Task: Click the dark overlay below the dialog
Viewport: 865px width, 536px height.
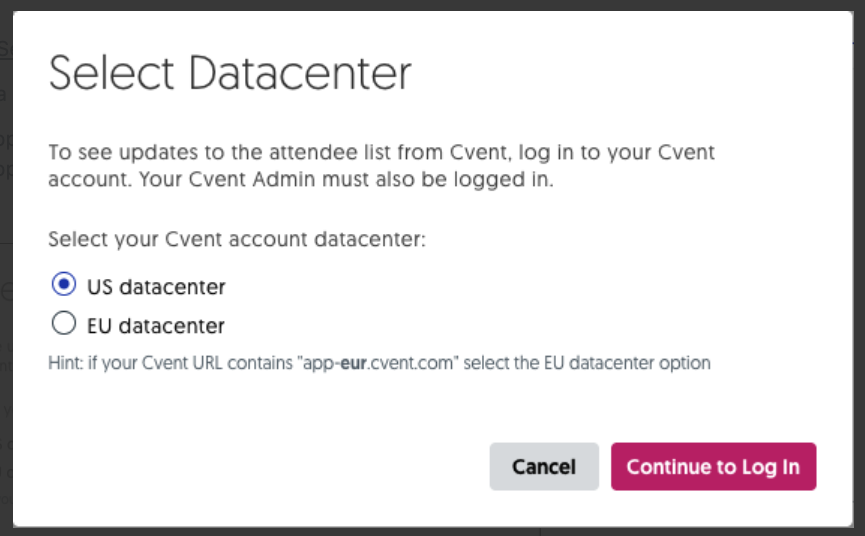Action: click(x=432, y=532)
